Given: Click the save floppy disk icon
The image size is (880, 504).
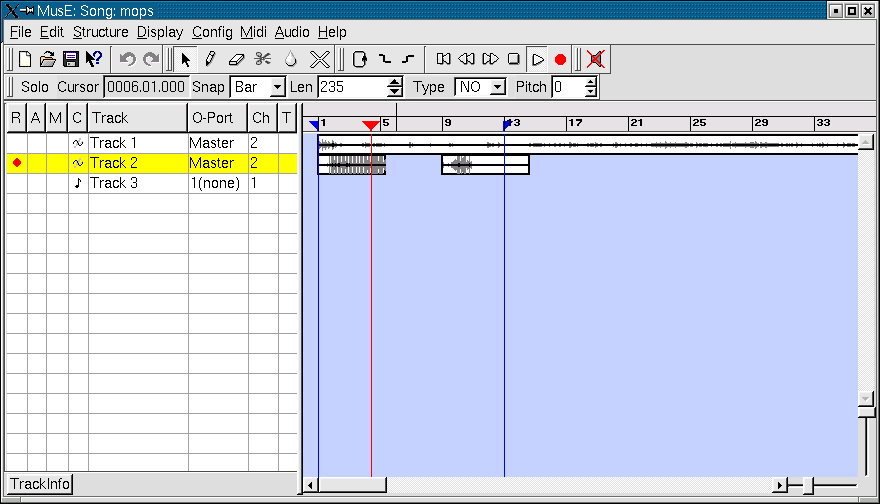Looking at the screenshot, I should tap(70, 59).
